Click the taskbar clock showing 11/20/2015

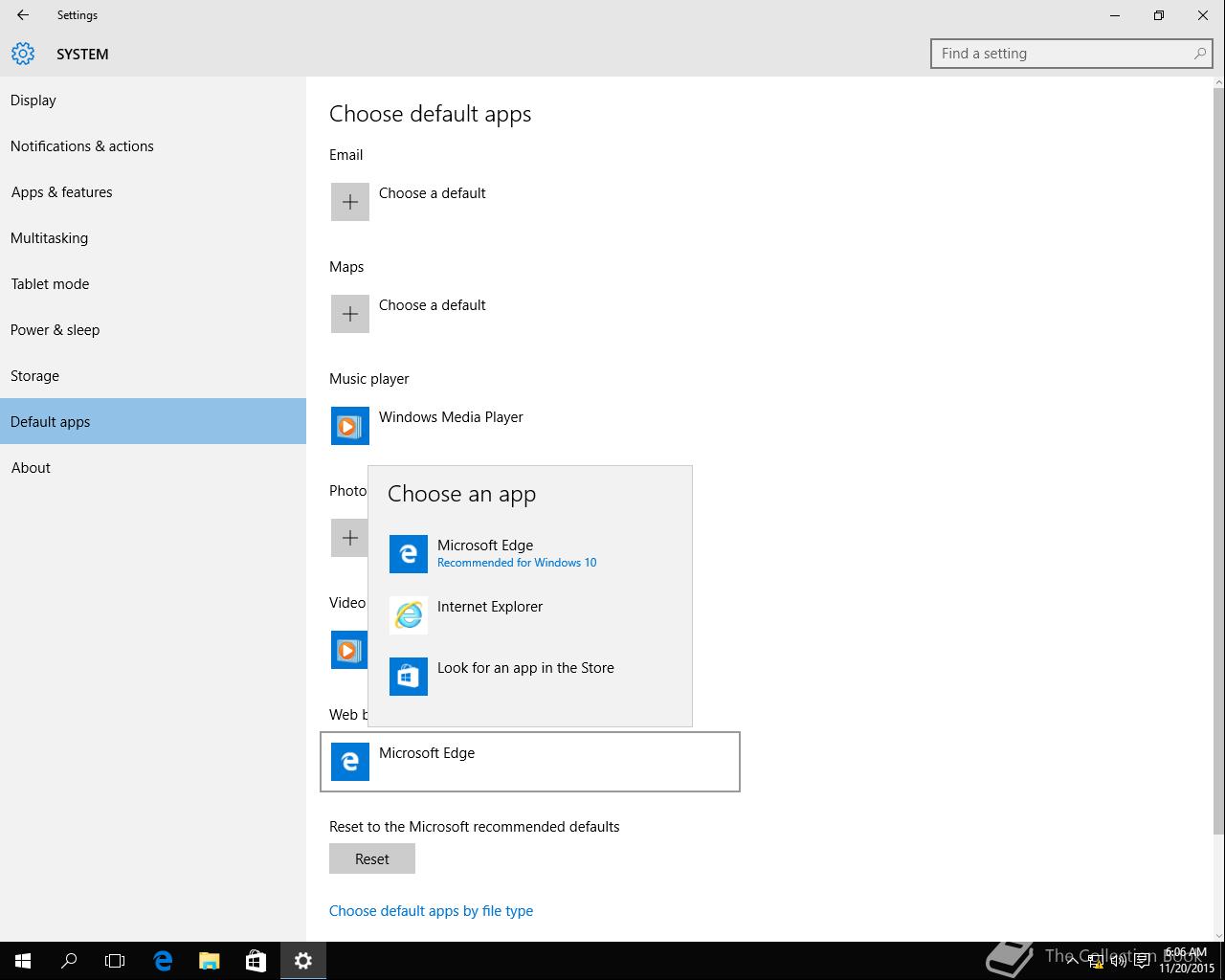[x=1186, y=961]
